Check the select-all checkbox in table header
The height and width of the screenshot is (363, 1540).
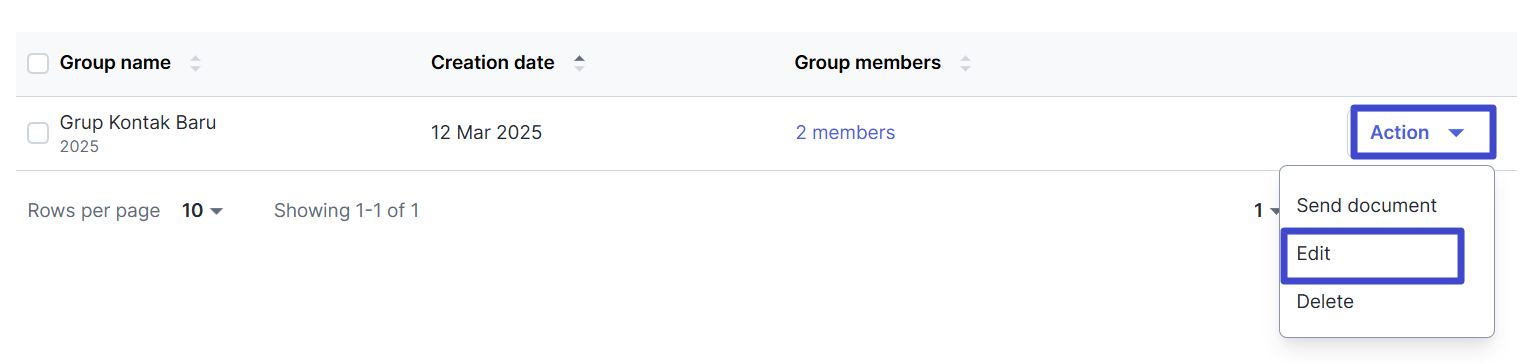coord(38,64)
